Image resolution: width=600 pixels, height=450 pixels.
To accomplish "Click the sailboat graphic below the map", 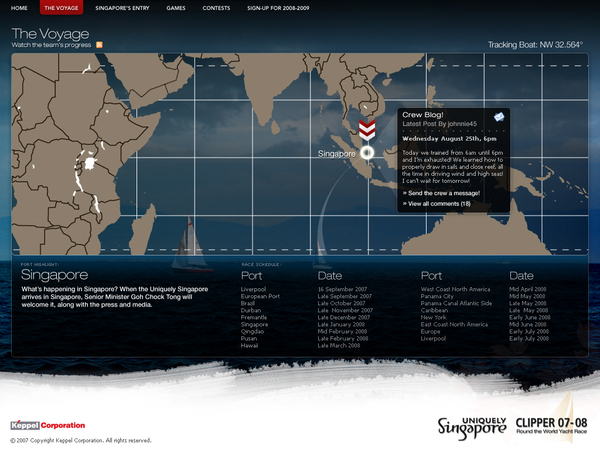I will click(191, 245).
